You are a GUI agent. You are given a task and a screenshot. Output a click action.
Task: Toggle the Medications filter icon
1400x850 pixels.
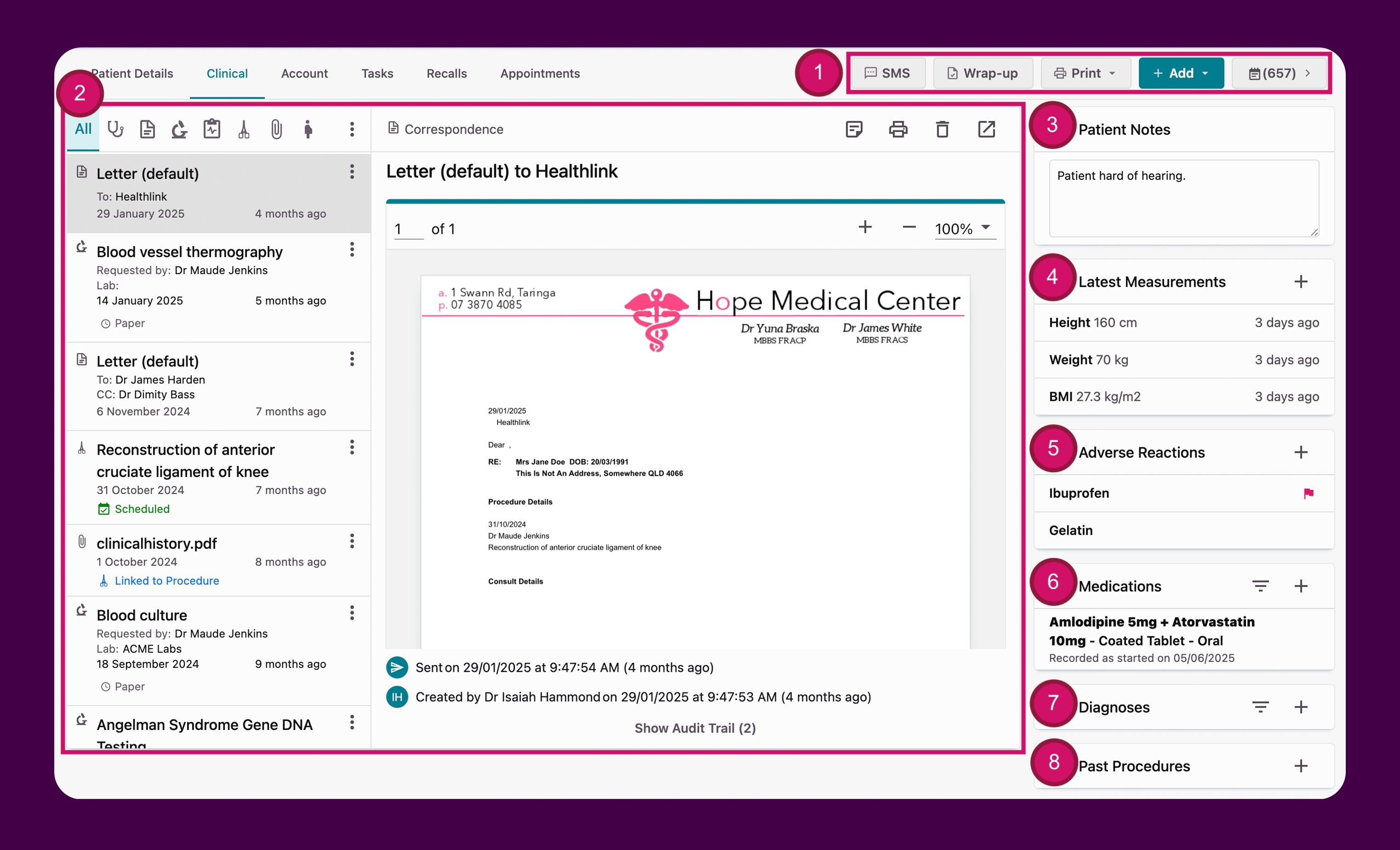point(1261,586)
